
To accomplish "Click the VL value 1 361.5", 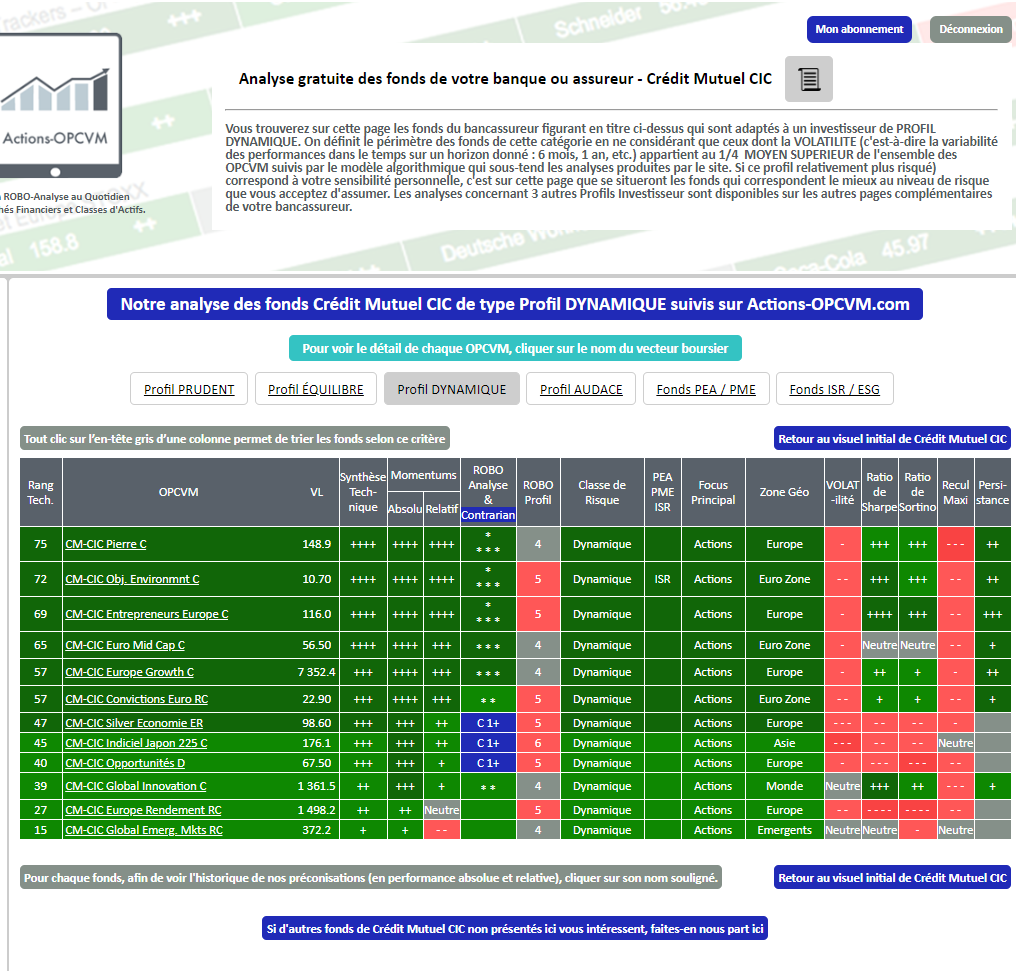I will (x=316, y=786).
